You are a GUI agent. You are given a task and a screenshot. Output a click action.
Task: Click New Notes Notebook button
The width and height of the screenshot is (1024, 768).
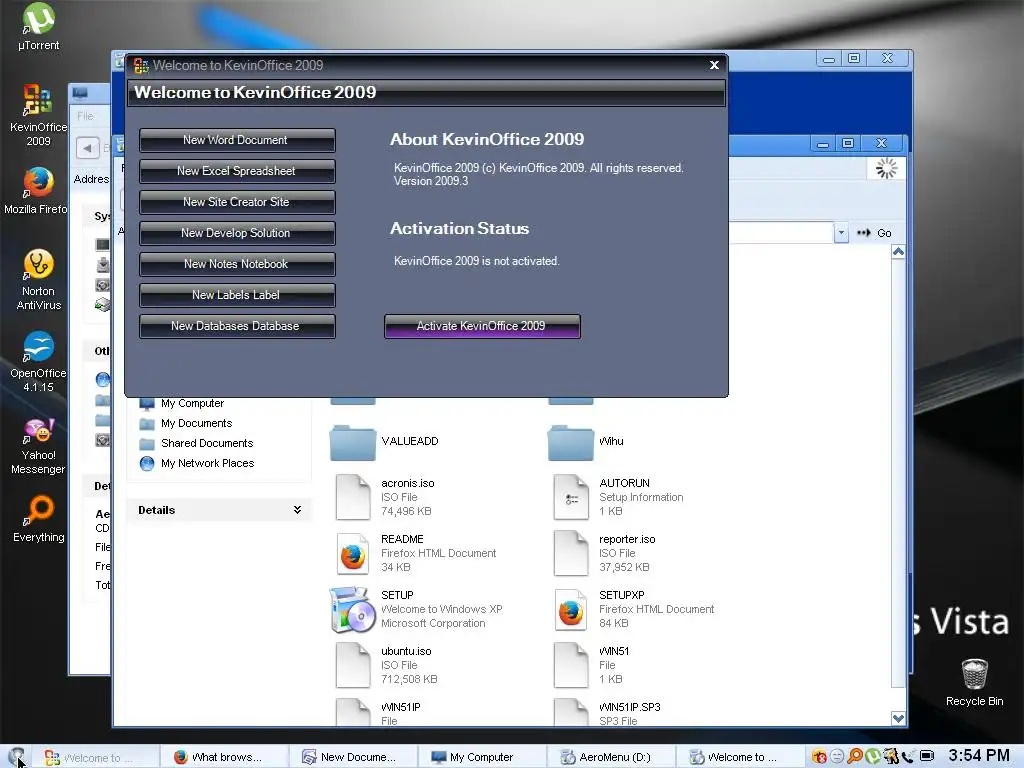[x=237, y=264]
